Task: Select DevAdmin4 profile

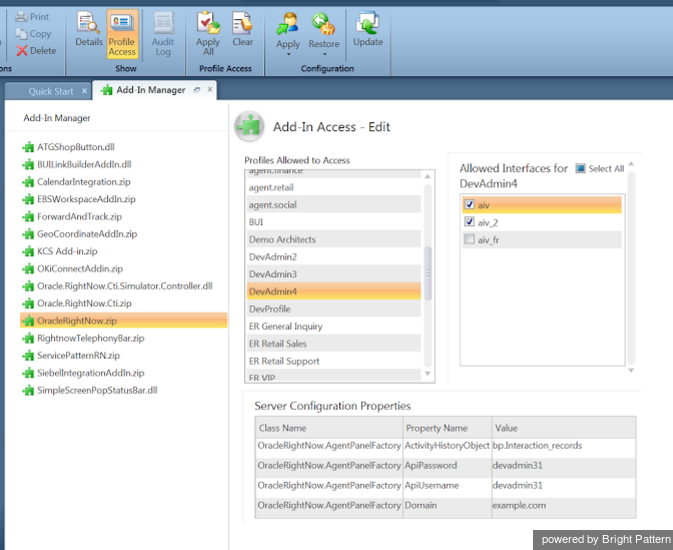Action: pos(334,292)
